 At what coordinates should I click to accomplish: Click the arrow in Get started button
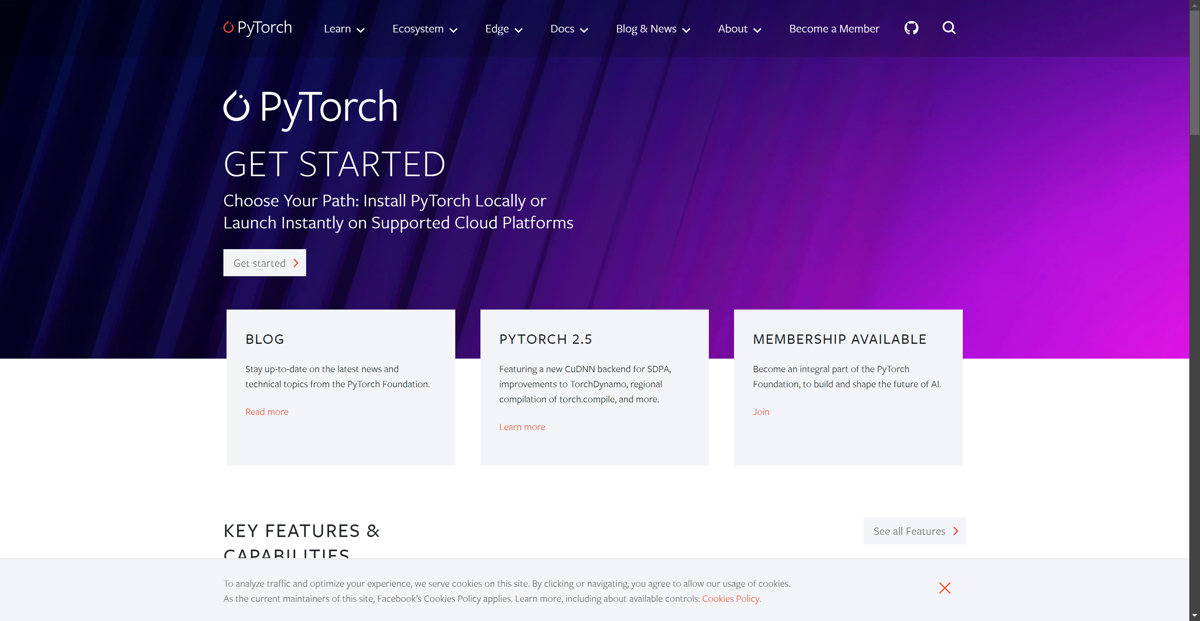tap(296, 263)
